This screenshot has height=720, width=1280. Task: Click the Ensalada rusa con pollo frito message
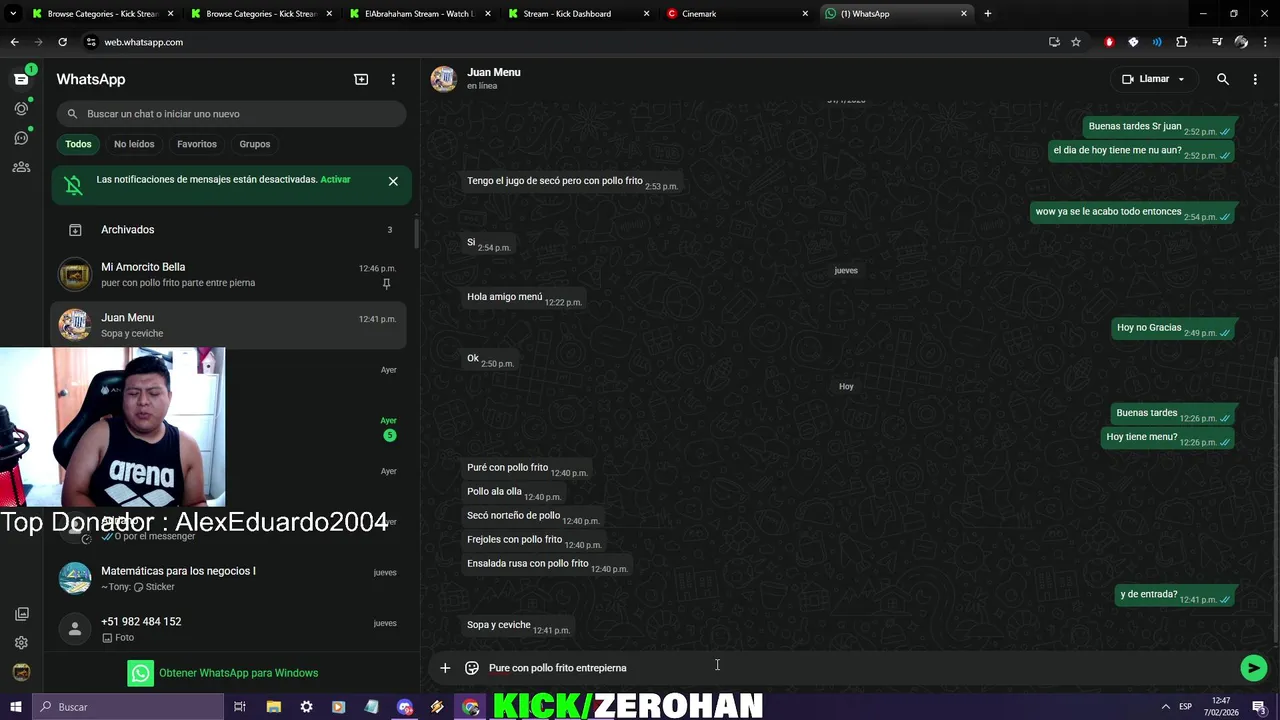tap(546, 565)
